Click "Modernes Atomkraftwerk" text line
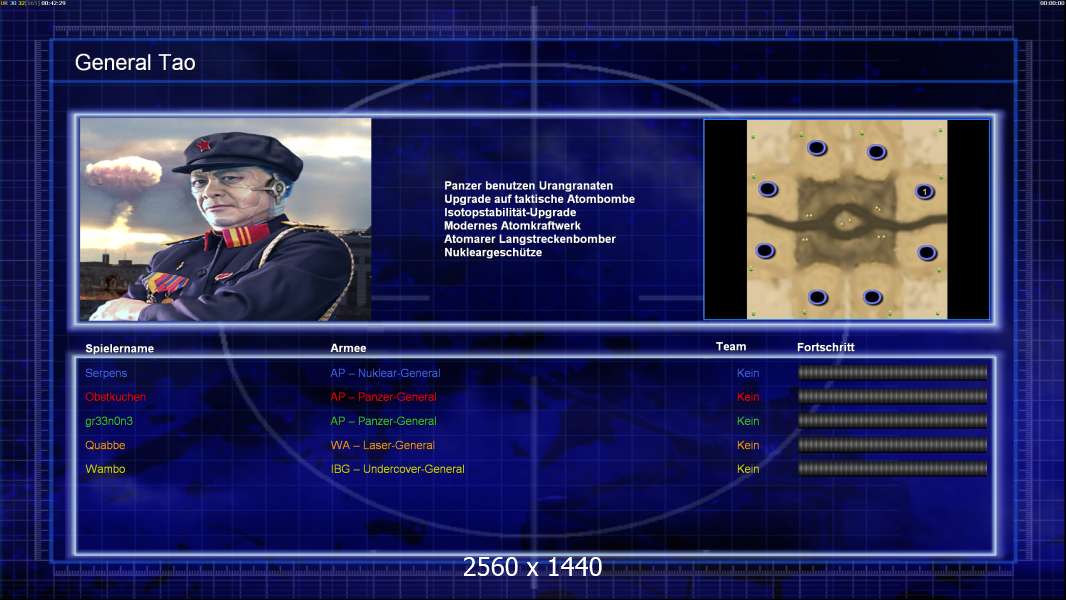This screenshot has height=600, width=1066. (x=512, y=226)
